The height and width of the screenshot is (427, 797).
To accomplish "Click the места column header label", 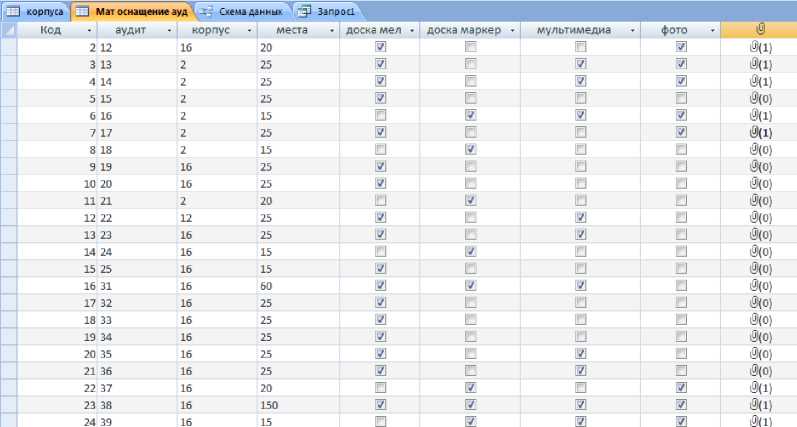I will click(x=292, y=30).
